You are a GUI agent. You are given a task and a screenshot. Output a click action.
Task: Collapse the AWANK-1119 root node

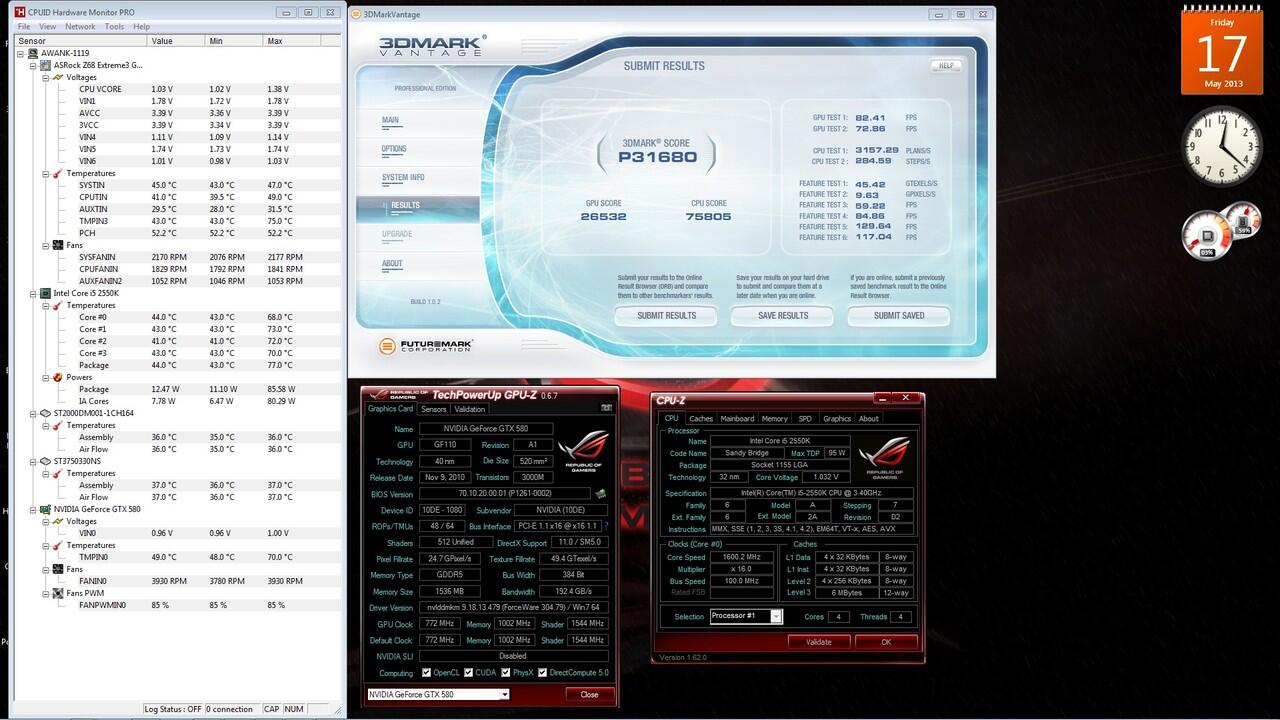pos(21,53)
